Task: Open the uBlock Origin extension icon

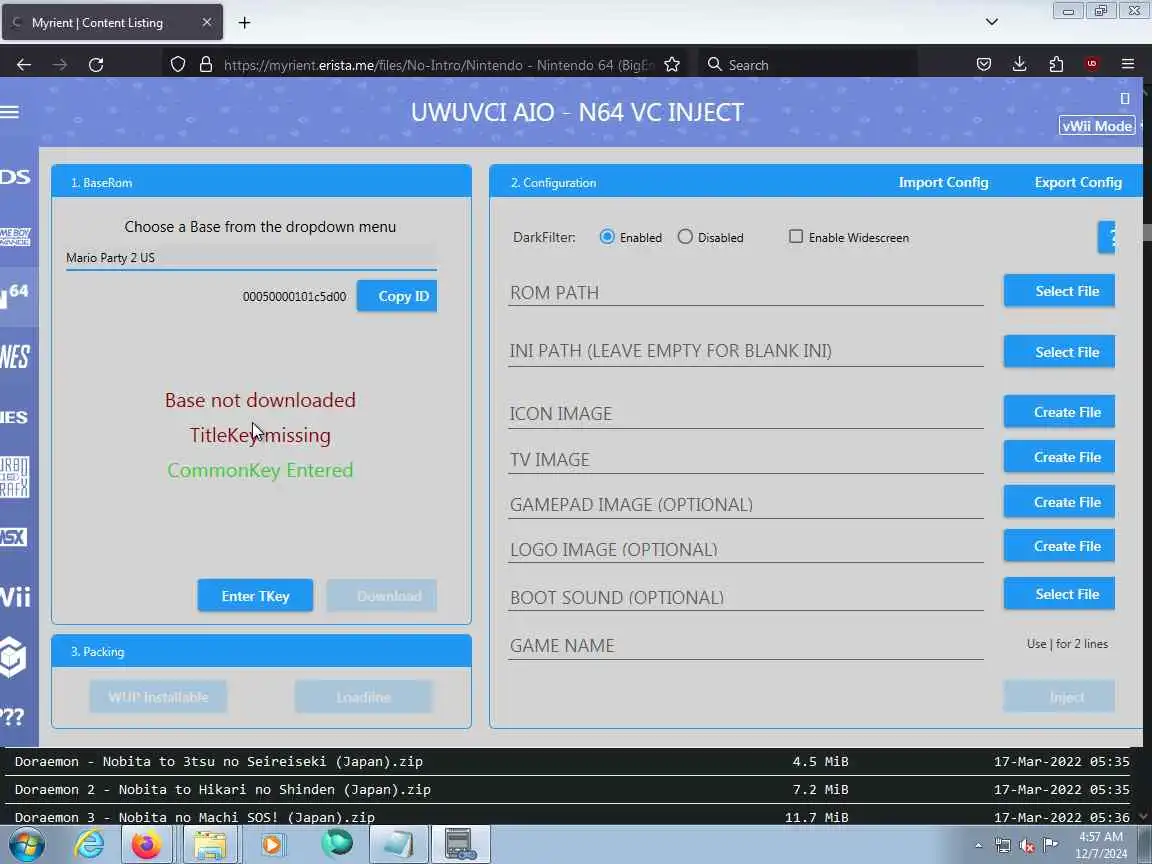Action: (1092, 64)
